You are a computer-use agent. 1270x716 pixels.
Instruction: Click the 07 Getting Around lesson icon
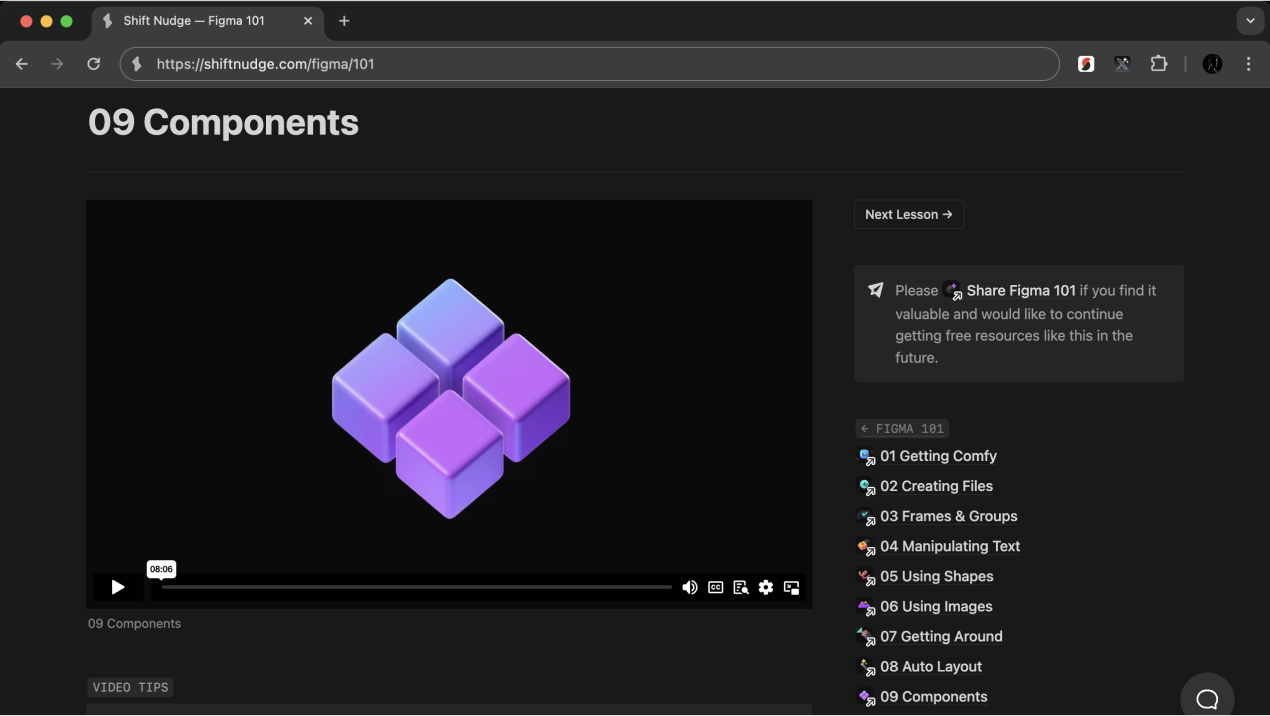pyautogui.click(x=867, y=637)
